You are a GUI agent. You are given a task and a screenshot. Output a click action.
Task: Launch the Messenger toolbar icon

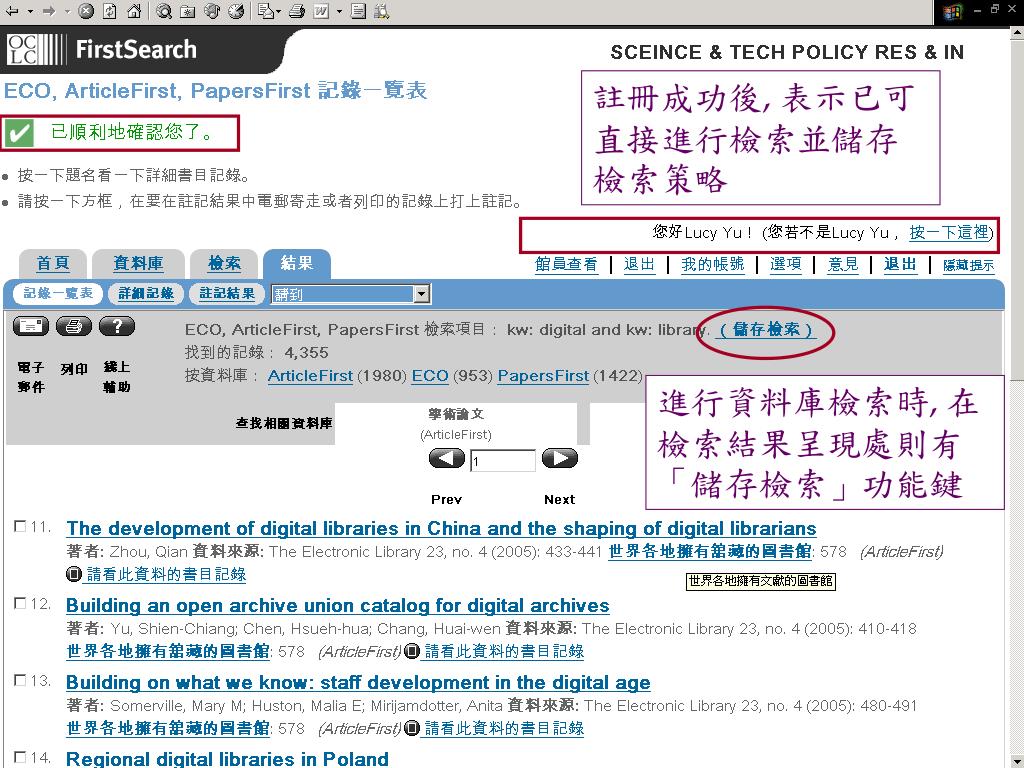pyautogui.click(x=382, y=11)
